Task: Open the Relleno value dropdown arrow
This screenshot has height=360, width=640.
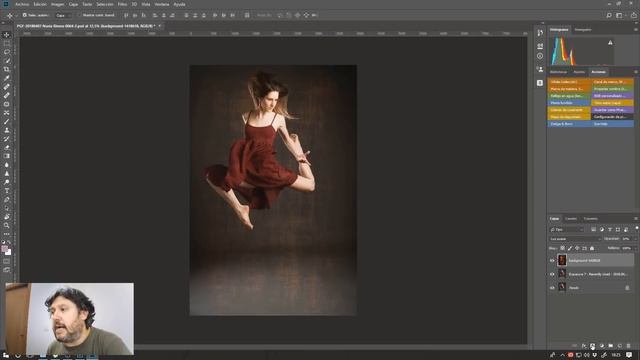Action: 636,248
